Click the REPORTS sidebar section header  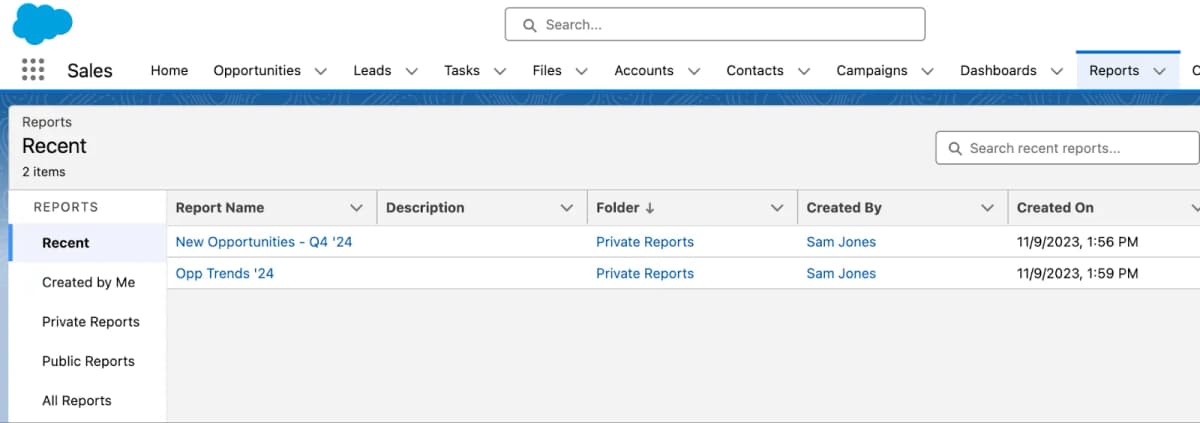pyautogui.click(x=66, y=207)
